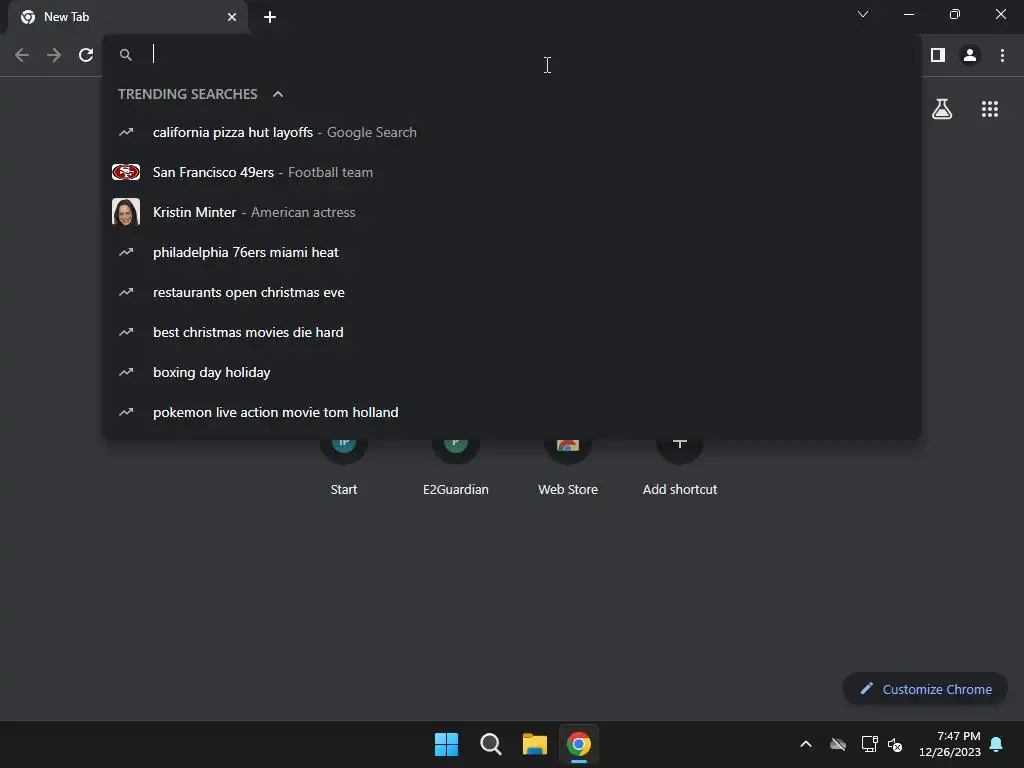Open Windows taskbar search
1024x768 pixels.
tap(490, 744)
